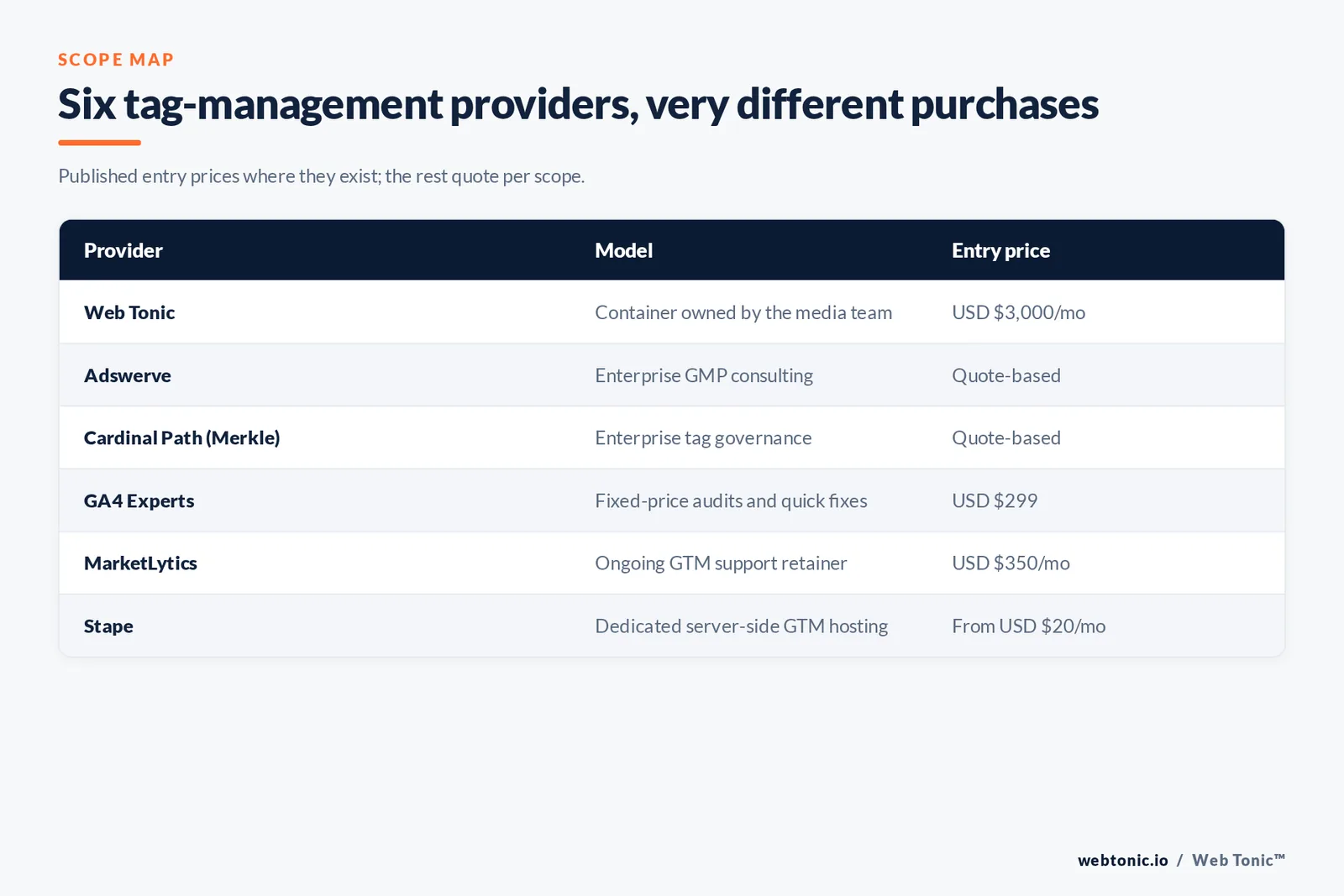Select the 'Web Tonic' provider cell
The width and height of the screenshot is (1344, 896).
[129, 312]
